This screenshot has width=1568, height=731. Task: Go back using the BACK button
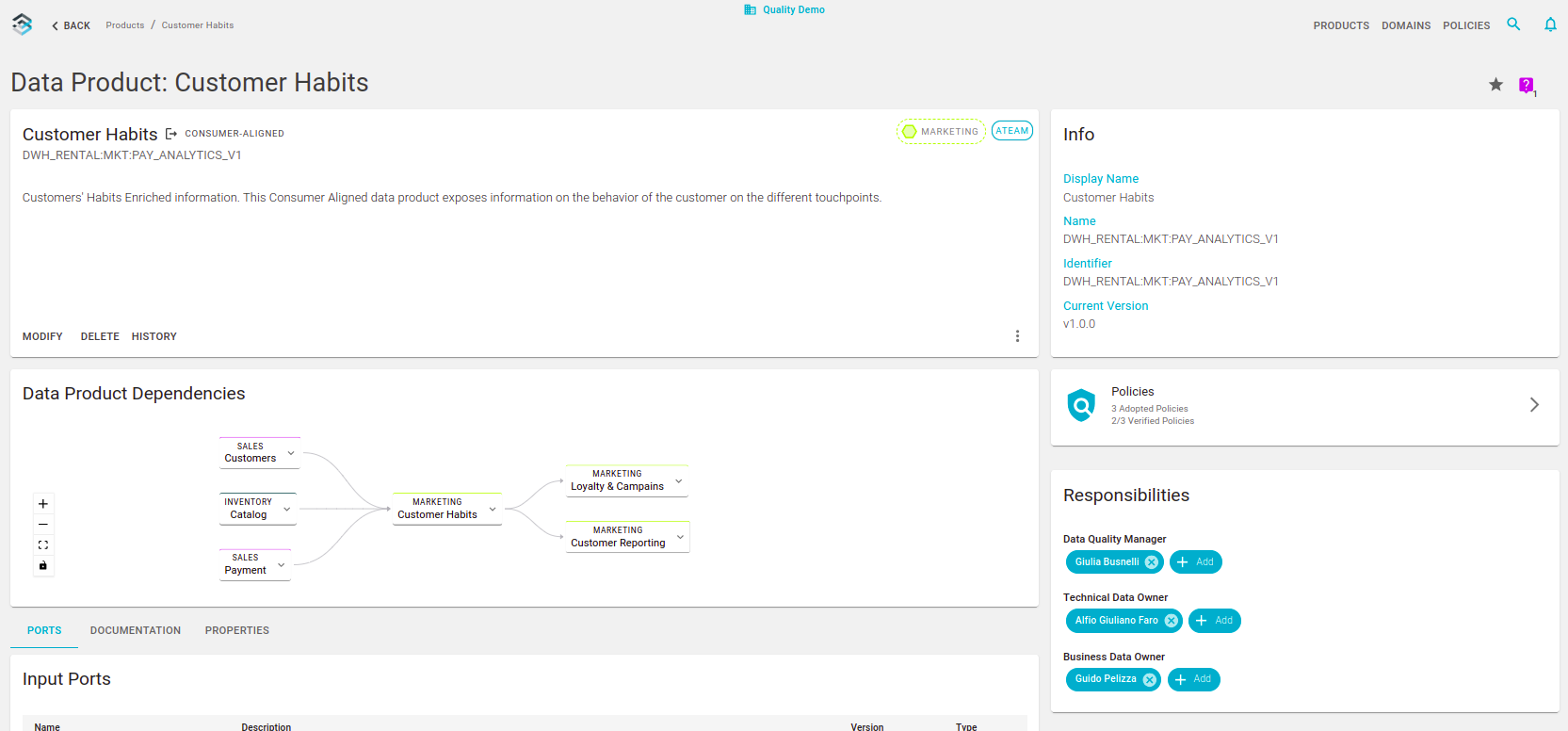(x=71, y=25)
